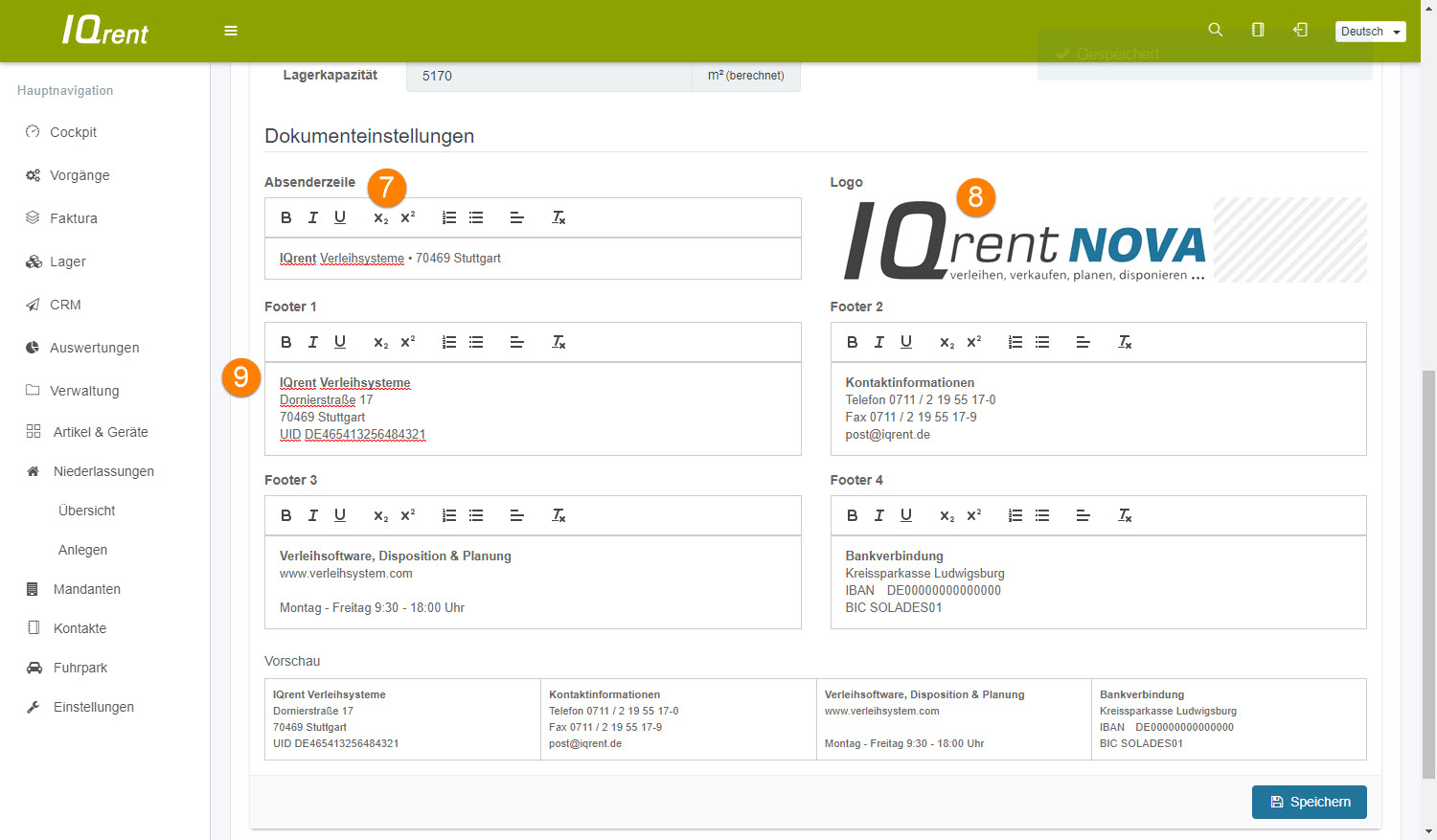Open text alignment in the Absenderzeile toolbar
This screenshot has width=1437, height=840.
(517, 217)
